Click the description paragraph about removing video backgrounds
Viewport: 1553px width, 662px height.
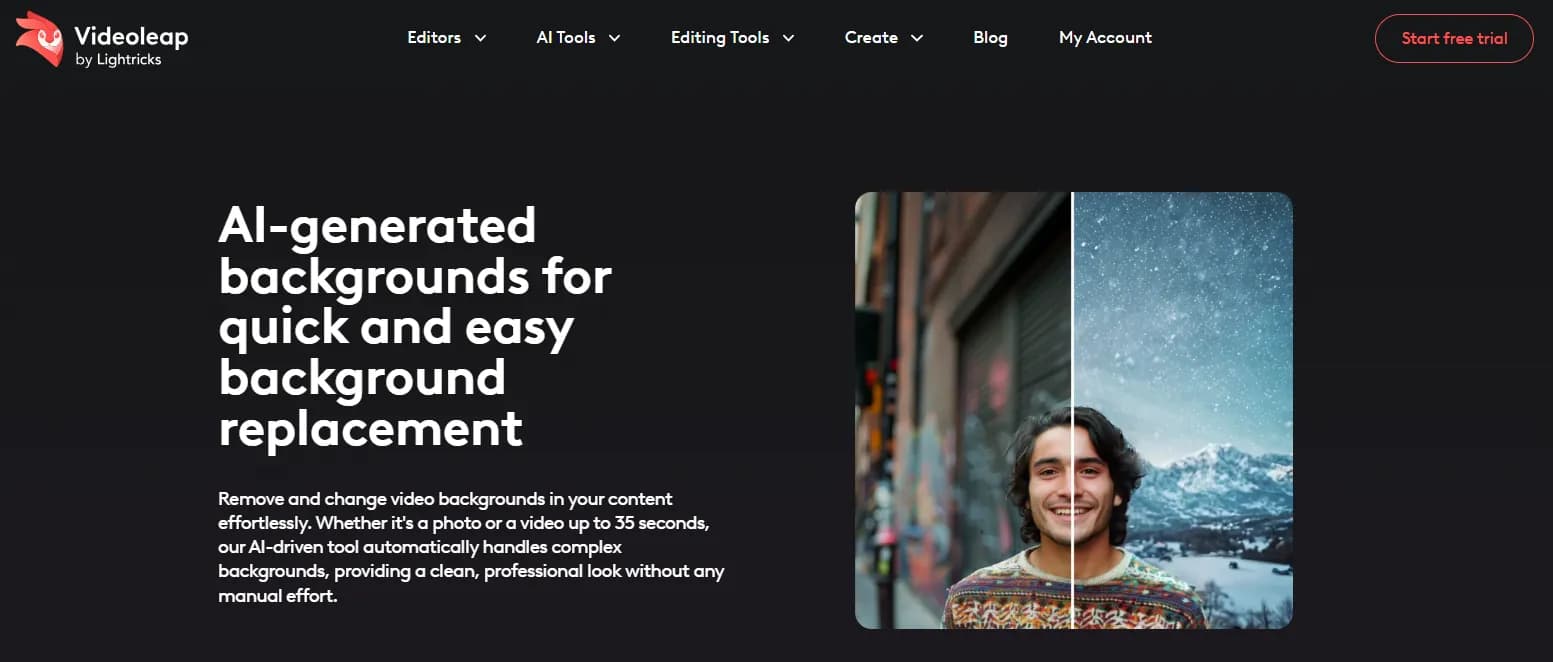pyautogui.click(x=471, y=547)
